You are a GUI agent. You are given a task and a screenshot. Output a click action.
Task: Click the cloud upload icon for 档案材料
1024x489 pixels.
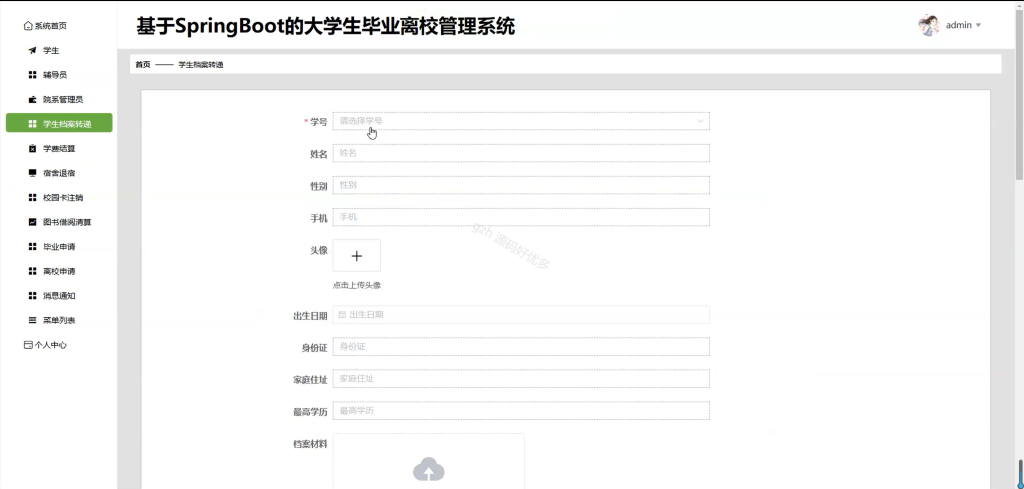[x=428, y=470]
